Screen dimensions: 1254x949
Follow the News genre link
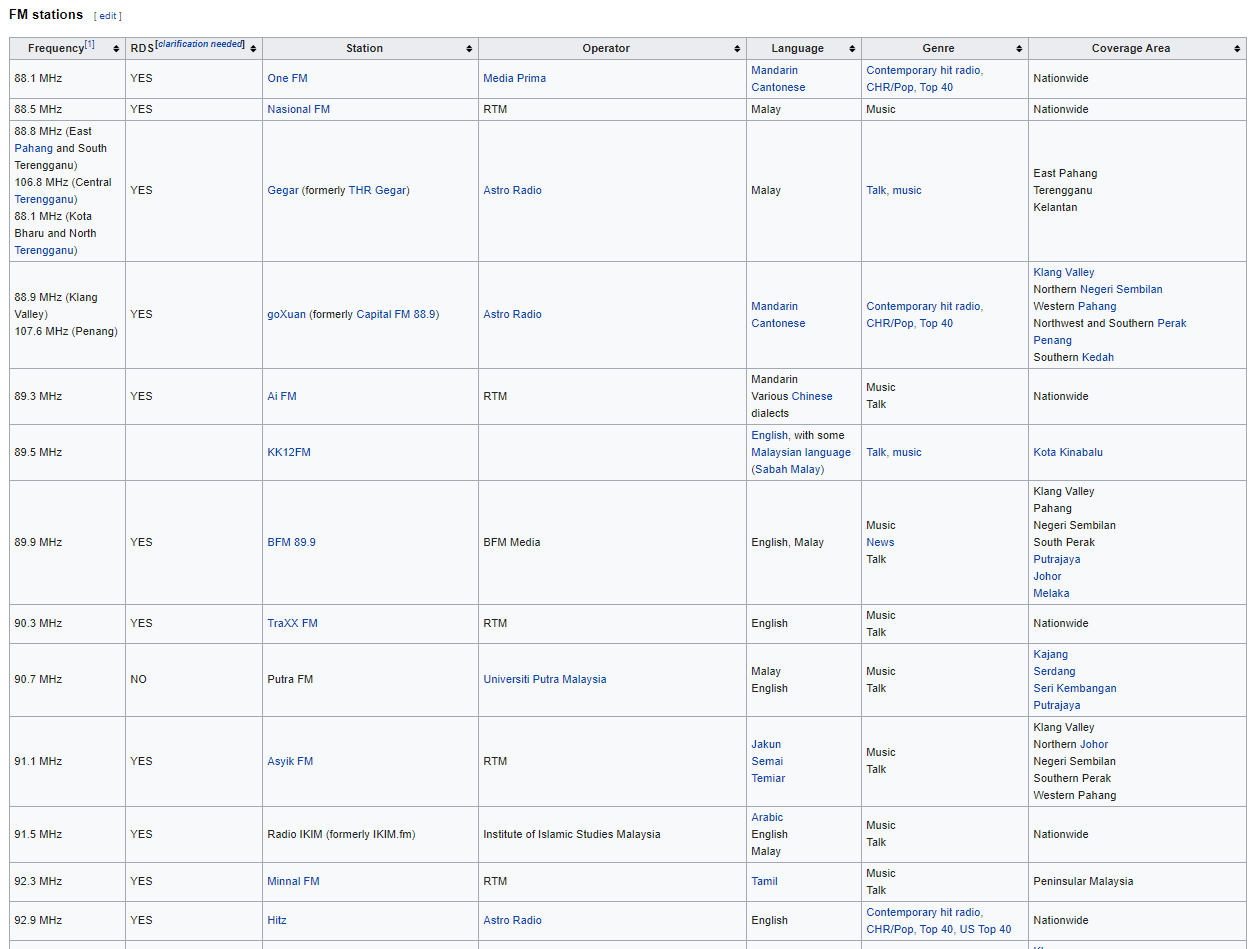pyautogui.click(x=880, y=543)
